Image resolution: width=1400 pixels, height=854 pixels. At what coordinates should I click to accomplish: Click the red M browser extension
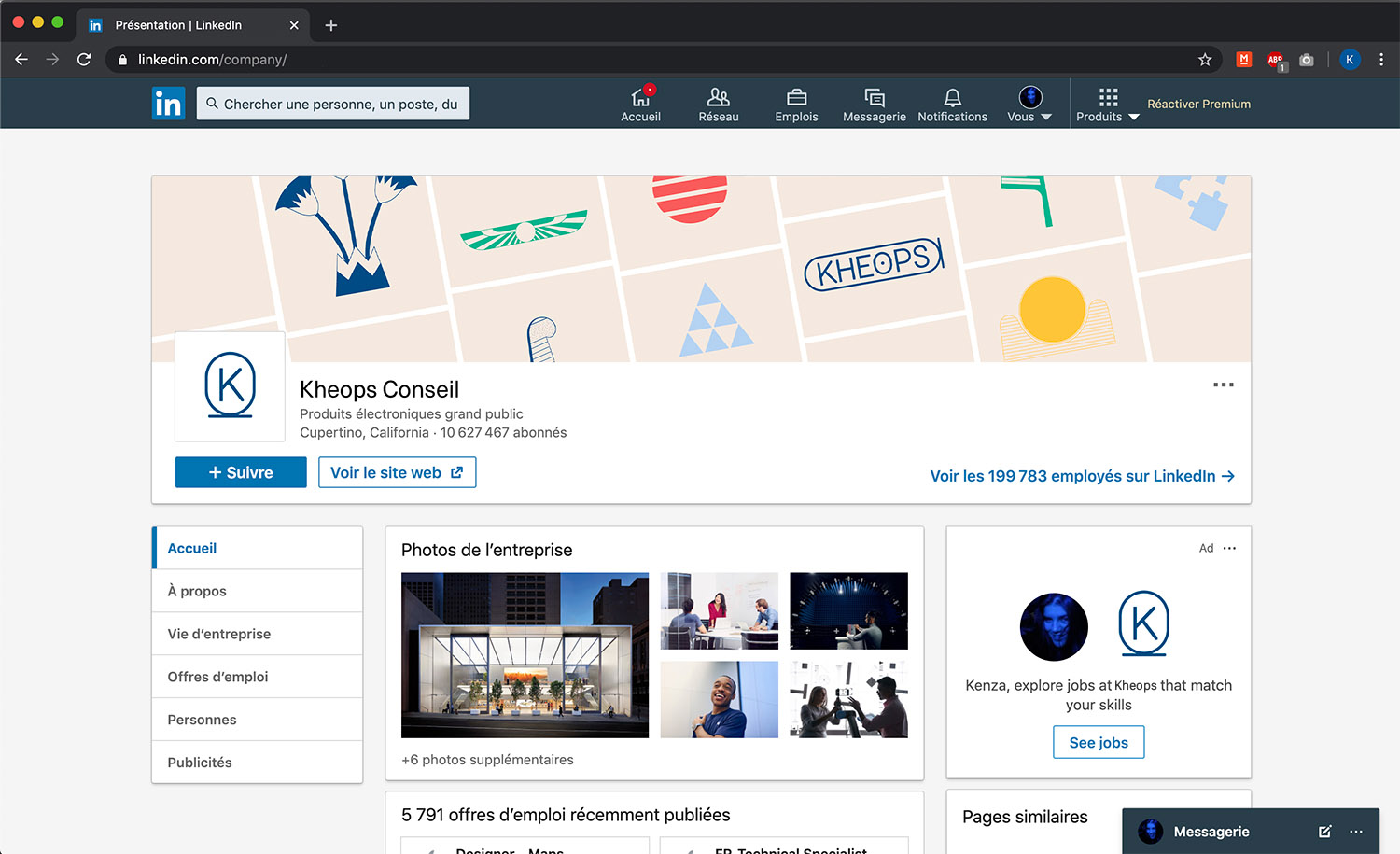pos(1243,59)
